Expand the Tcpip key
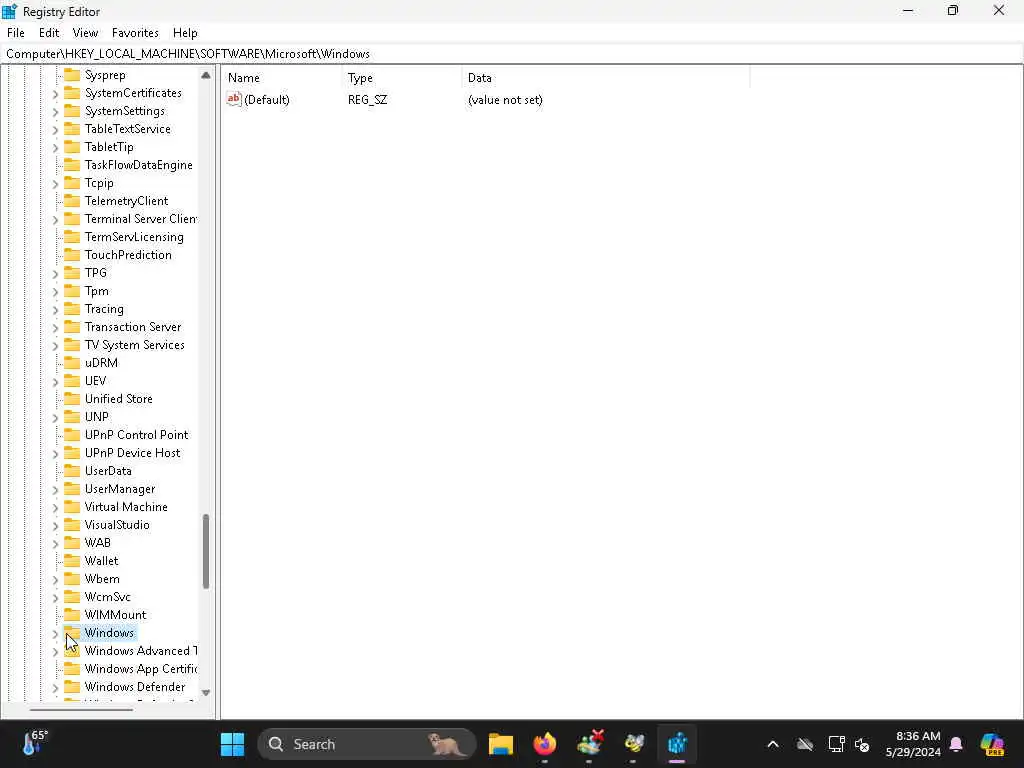This screenshot has height=768, width=1024. pyautogui.click(x=56, y=184)
